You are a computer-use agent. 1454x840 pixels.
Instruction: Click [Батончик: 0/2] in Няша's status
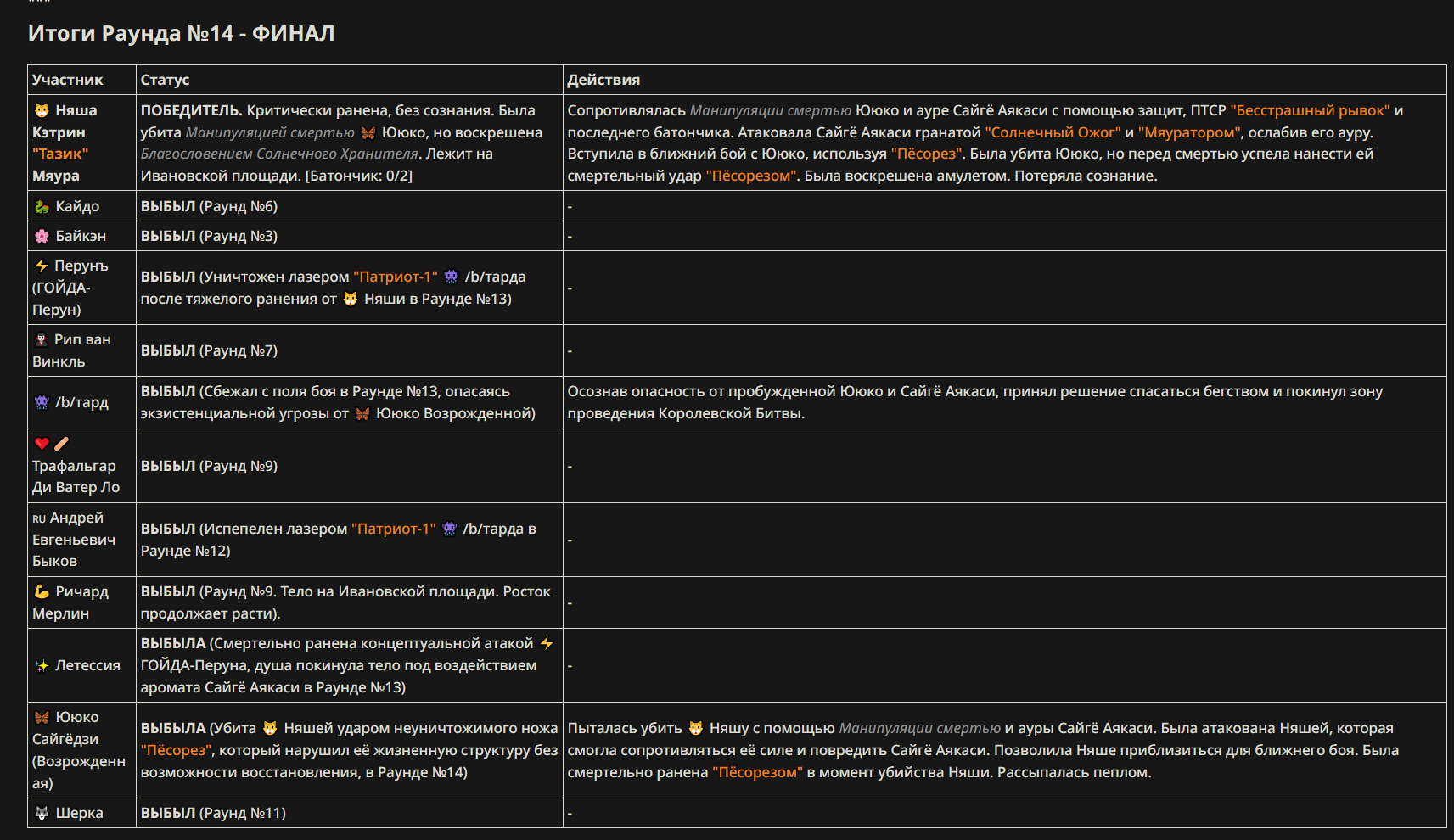tap(358, 176)
